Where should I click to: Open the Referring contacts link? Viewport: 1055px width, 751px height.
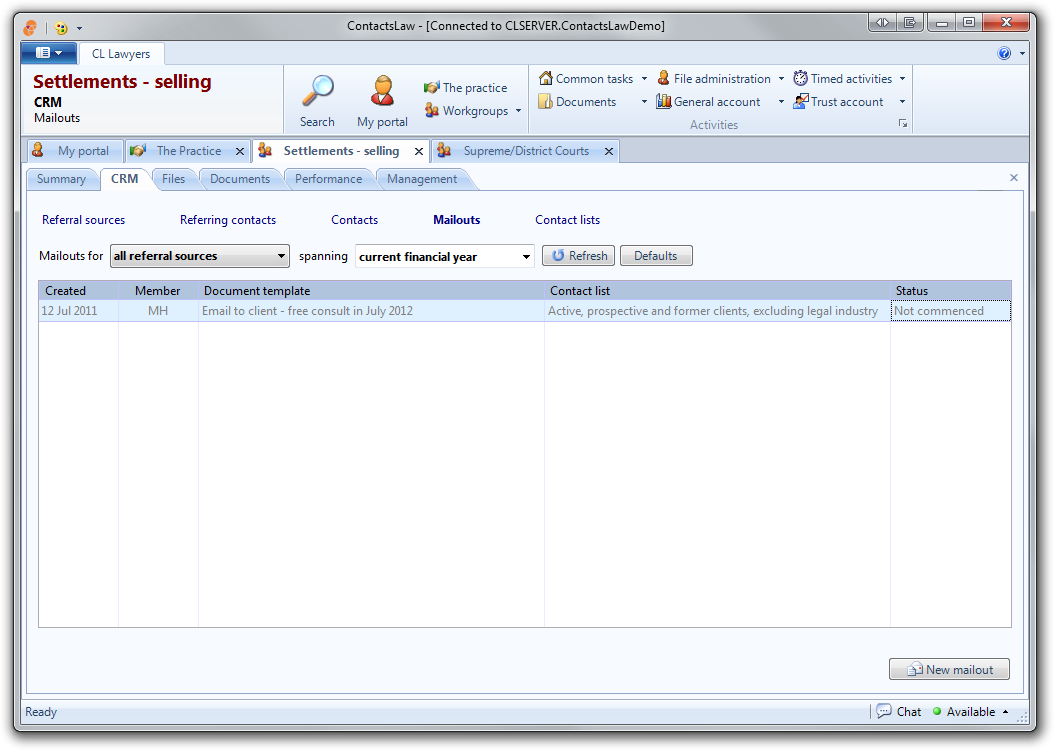[228, 220]
